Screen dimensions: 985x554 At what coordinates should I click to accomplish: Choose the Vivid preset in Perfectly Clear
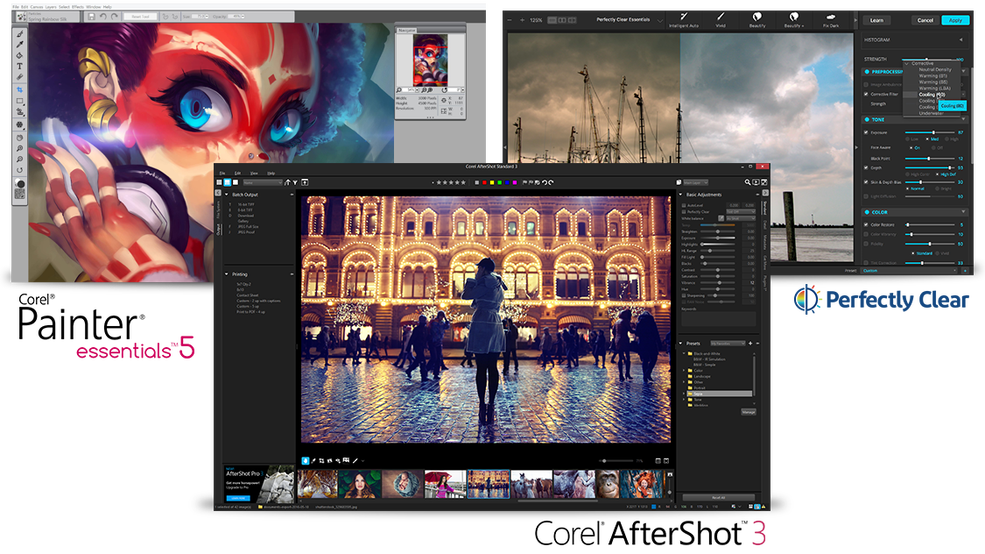pyautogui.click(x=721, y=20)
